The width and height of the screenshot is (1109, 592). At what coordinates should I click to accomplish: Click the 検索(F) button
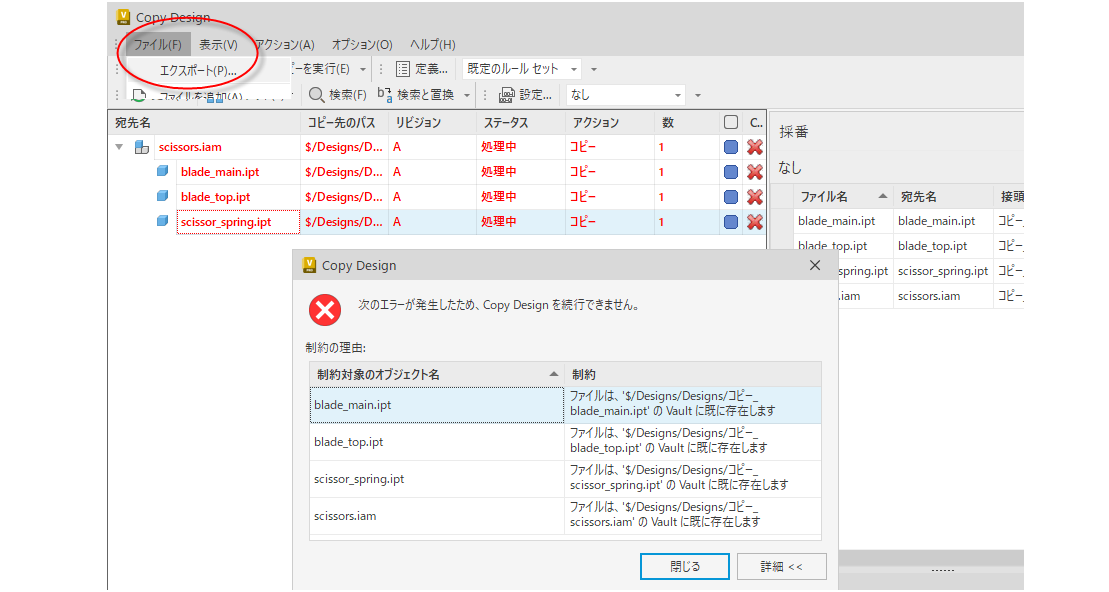(x=338, y=95)
